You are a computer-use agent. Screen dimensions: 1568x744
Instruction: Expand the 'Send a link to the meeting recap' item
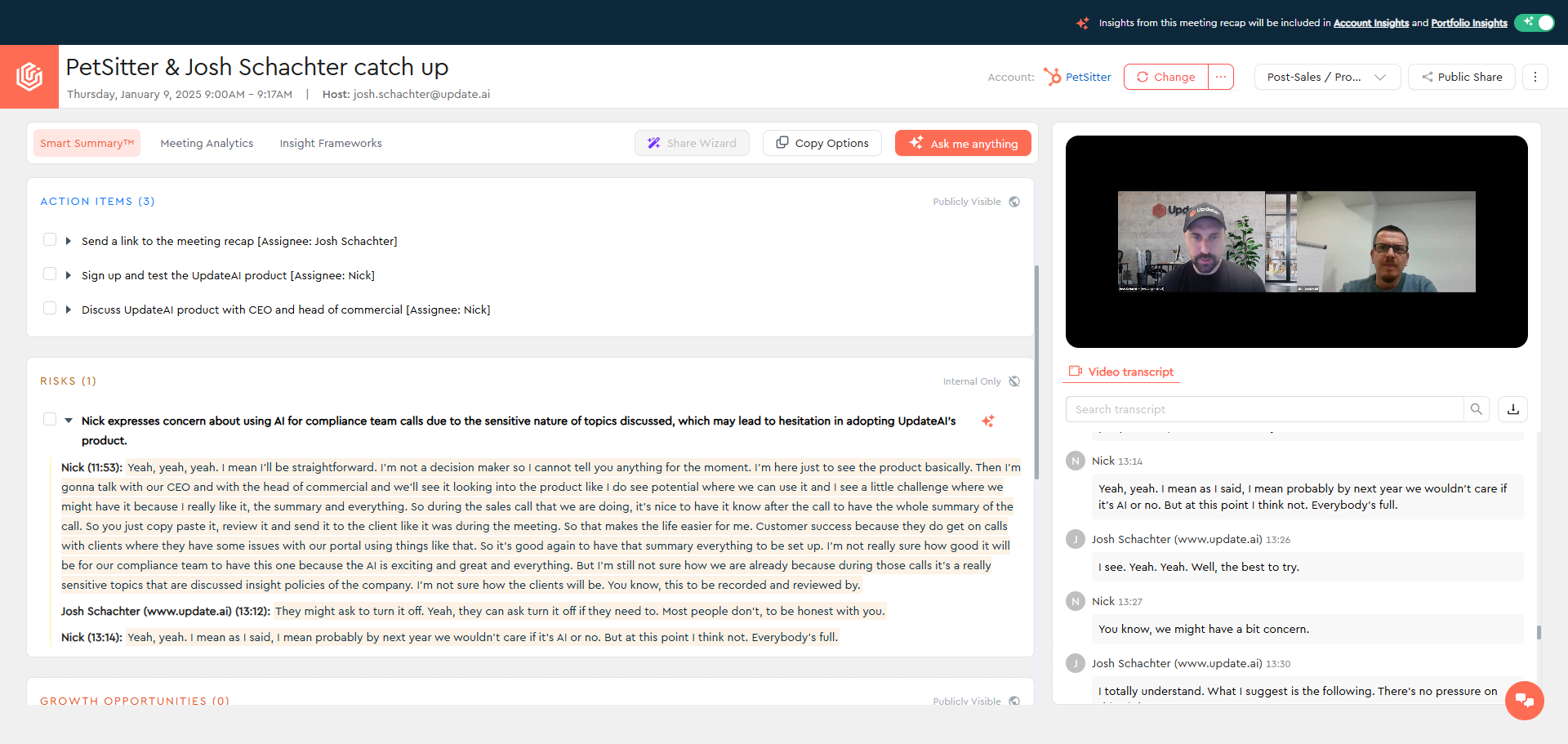(69, 241)
